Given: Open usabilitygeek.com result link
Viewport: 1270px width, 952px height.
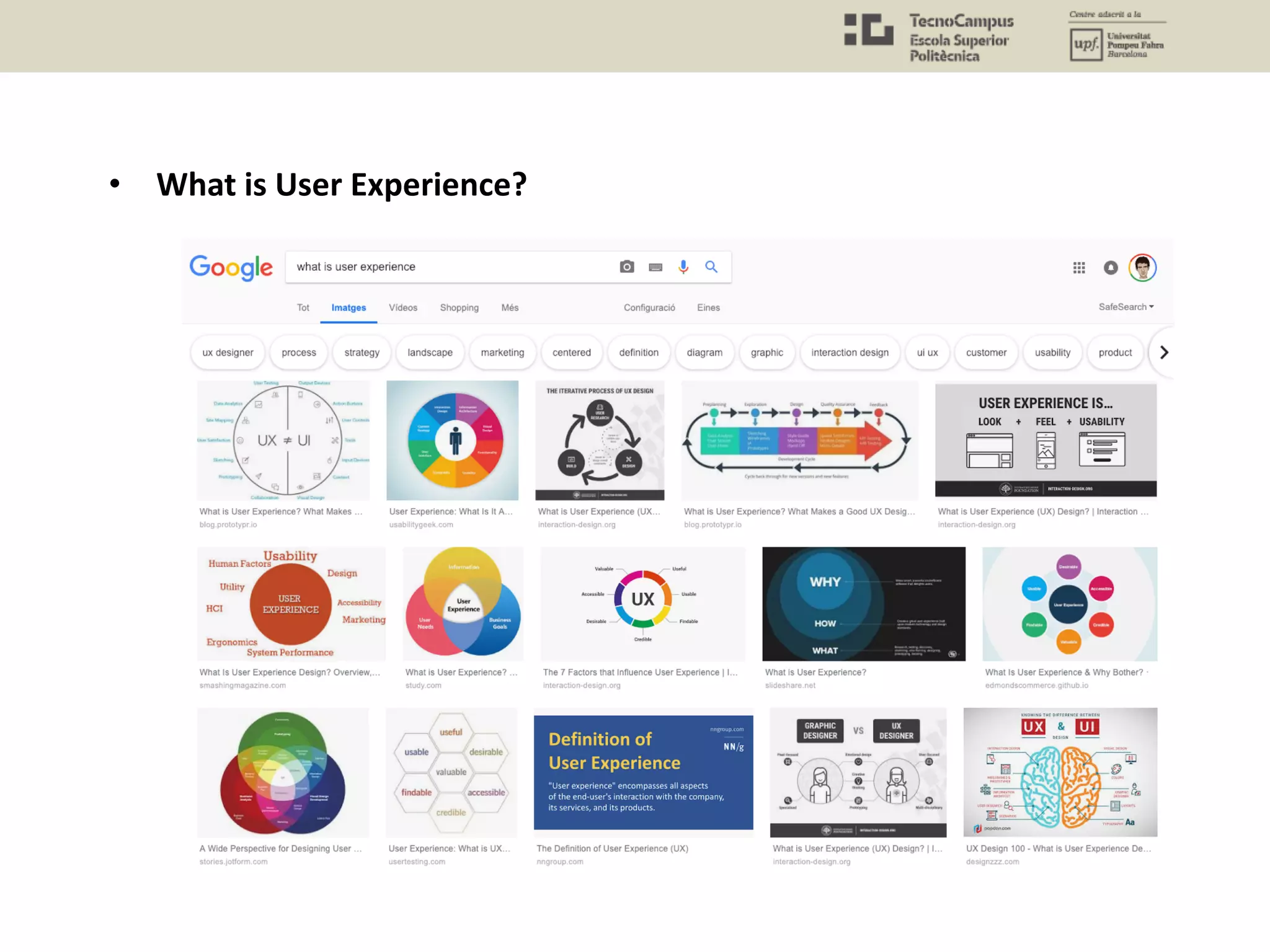Looking at the screenshot, I should (421, 525).
